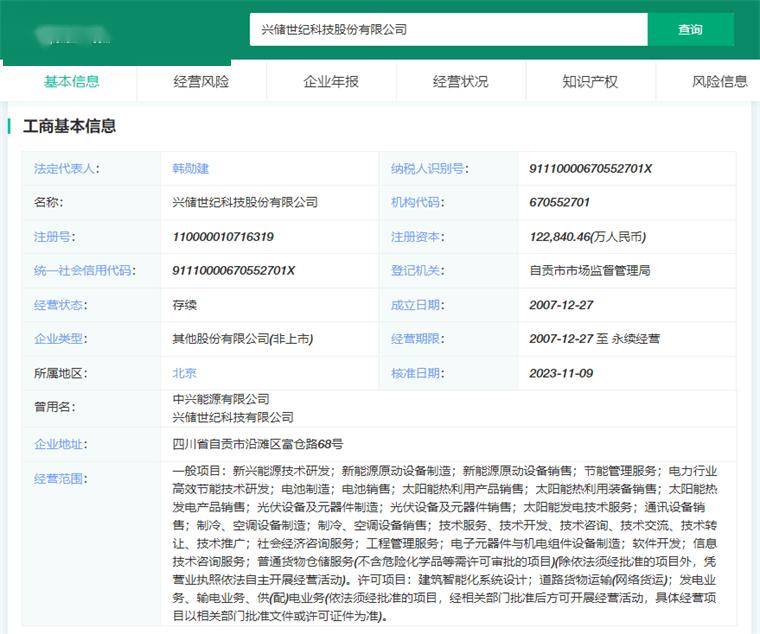The width and height of the screenshot is (760, 634).
Task: Select former name 兴储世纪科技有限公司
Action: [x=233, y=417]
